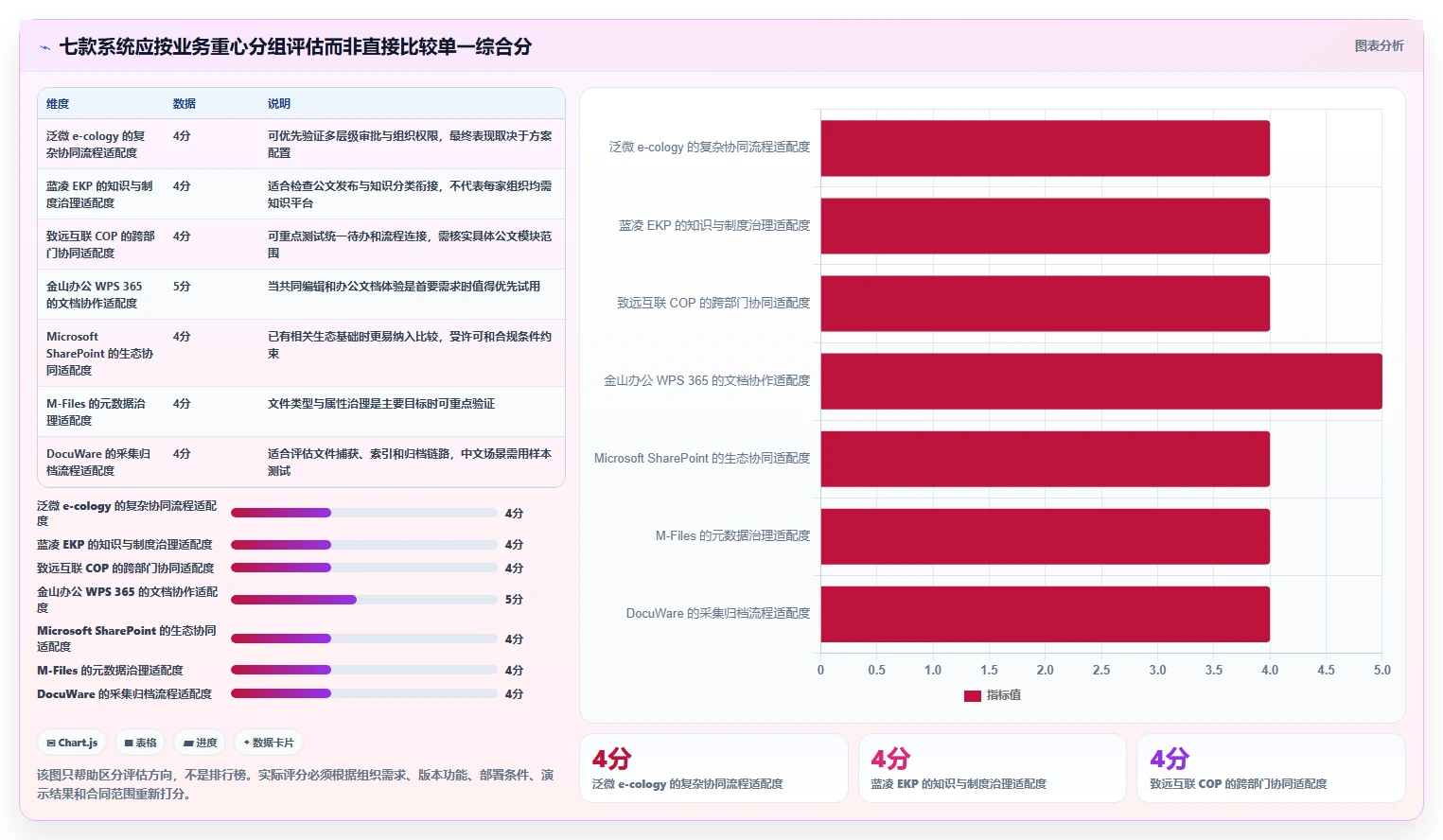Viewport: 1443px width, 840px height.
Task: Select table cell Microsoft SharePoint 的生态协同适配度
Action: pos(99,353)
